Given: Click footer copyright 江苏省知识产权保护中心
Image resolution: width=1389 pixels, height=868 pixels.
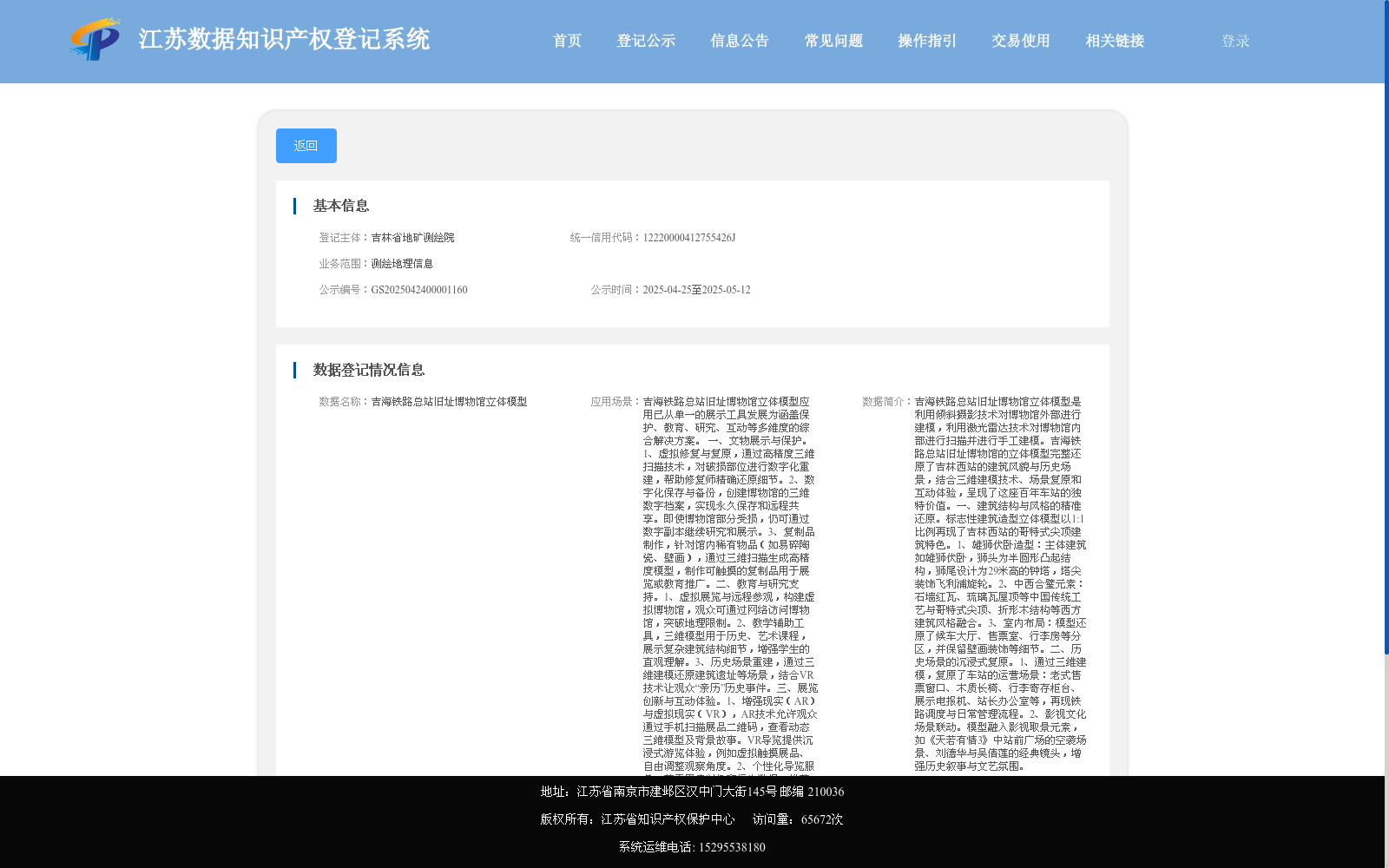Looking at the screenshot, I should [x=637, y=819].
